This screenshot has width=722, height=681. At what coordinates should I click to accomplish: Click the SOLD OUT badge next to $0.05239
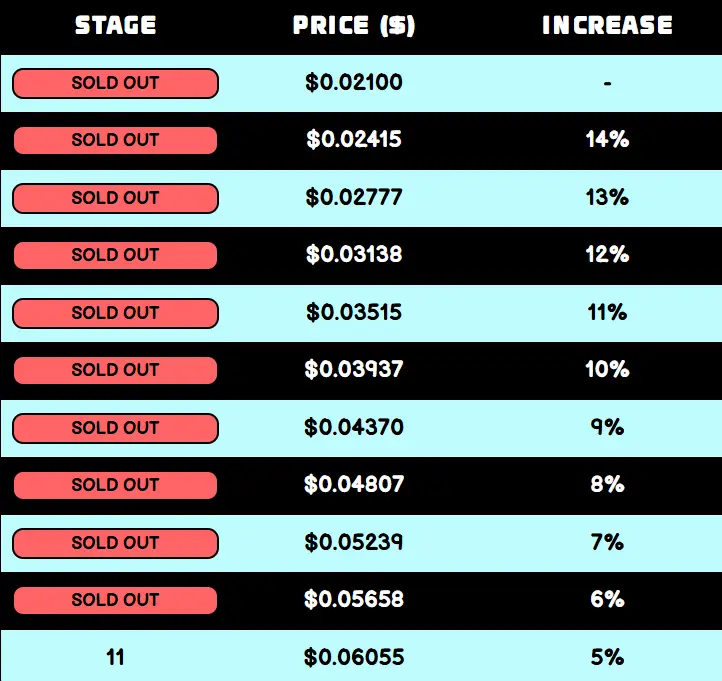(115, 543)
